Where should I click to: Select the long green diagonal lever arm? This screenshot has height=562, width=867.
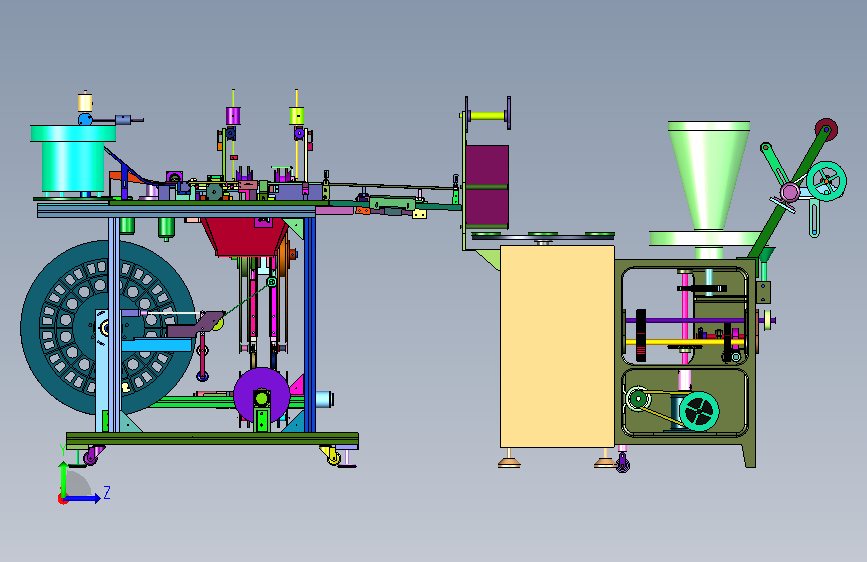pyautogui.click(x=788, y=194)
